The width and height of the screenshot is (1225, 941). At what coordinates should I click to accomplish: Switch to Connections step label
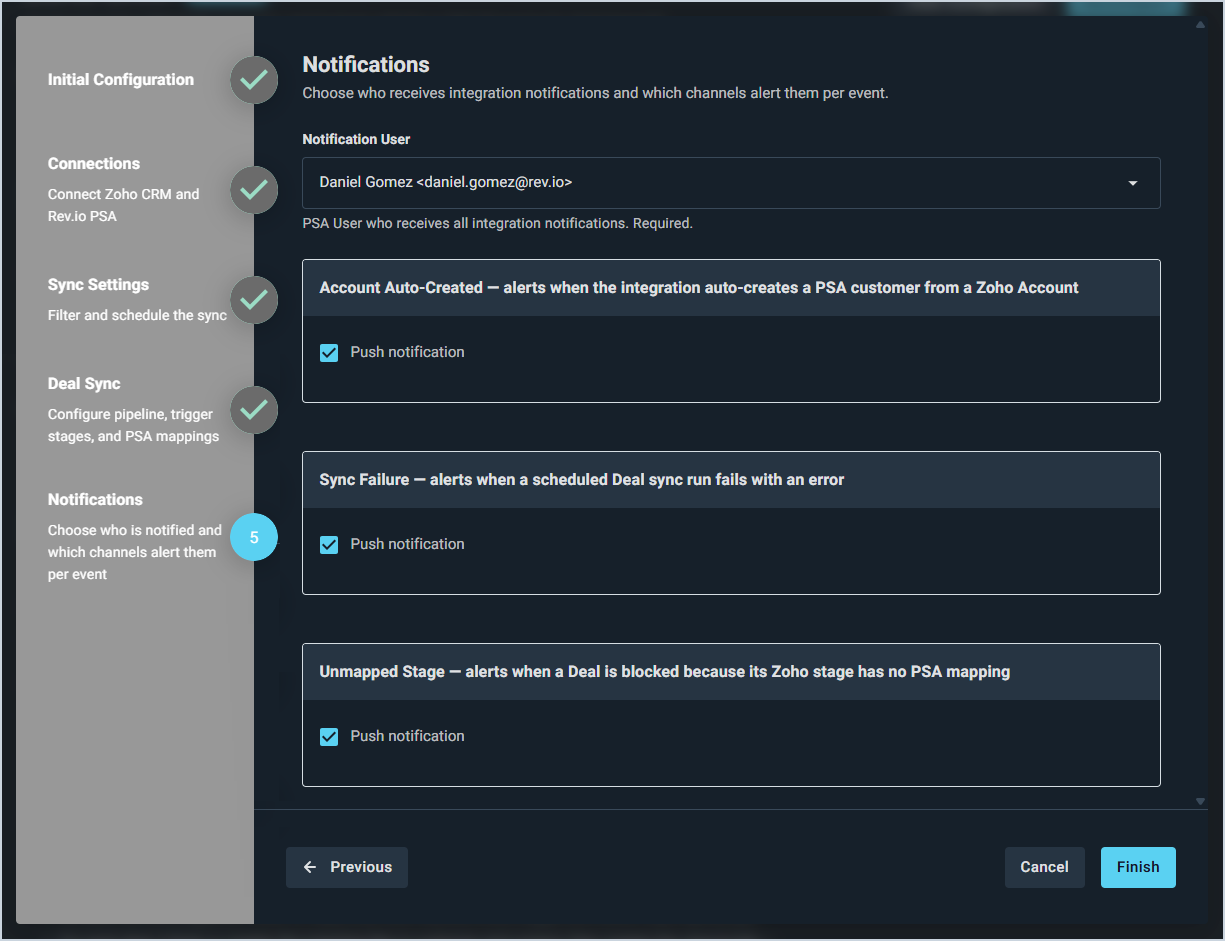pos(94,164)
